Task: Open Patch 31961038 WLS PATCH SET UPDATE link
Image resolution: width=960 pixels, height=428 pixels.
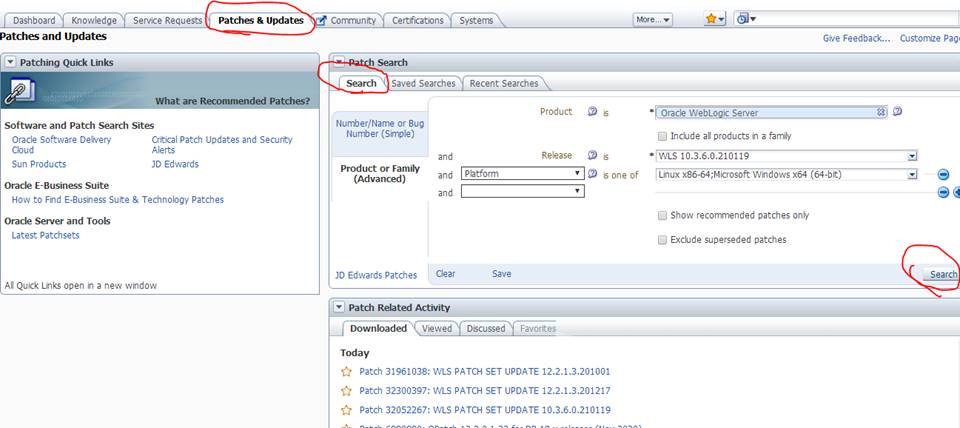Action: pos(484,372)
